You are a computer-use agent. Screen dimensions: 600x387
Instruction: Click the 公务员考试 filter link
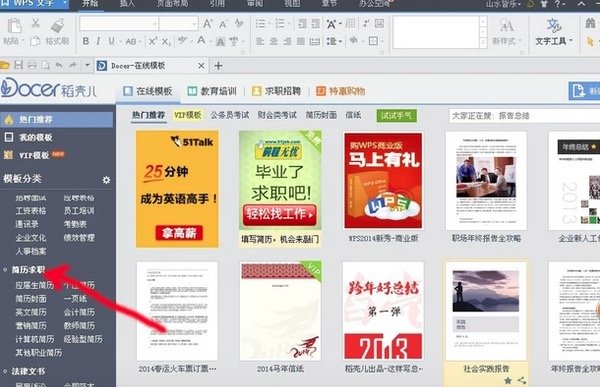pos(230,115)
